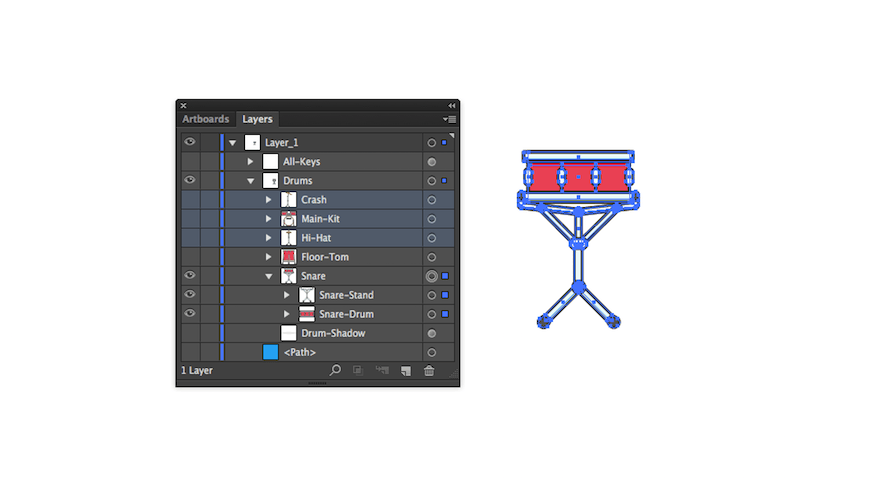The height and width of the screenshot is (480, 890).
Task: Collapse the Drums group triangle
Action: [250, 181]
